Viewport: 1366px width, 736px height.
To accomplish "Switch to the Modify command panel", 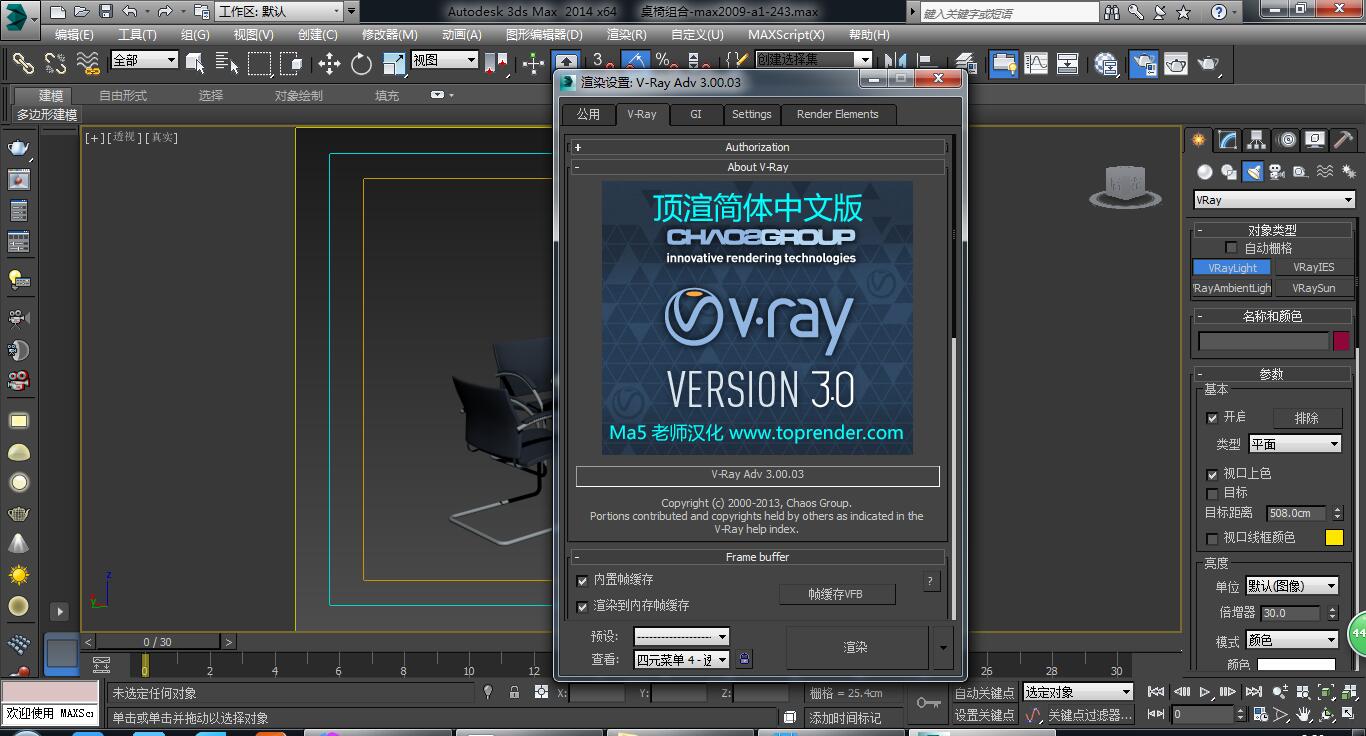I will click(1227, 140).
